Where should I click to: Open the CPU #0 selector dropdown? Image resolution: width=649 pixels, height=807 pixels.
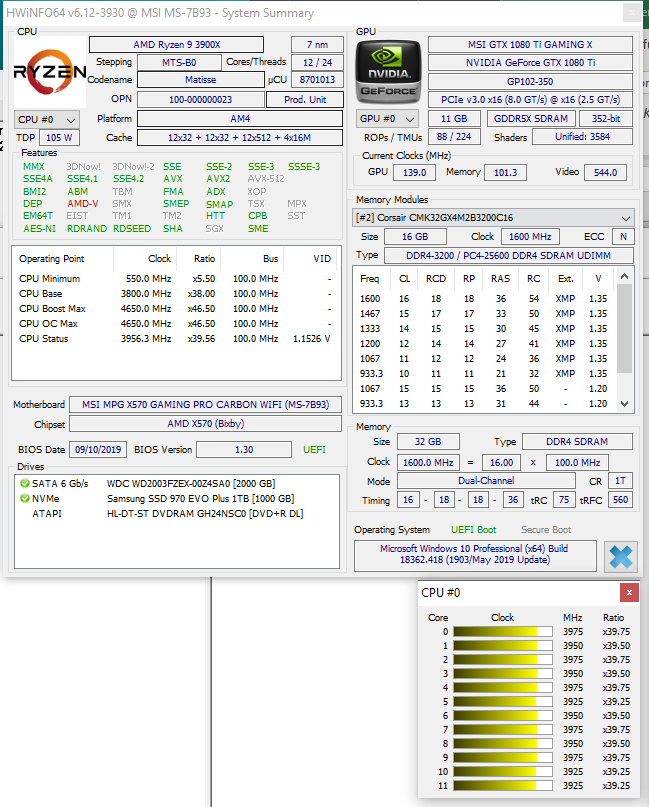click(x=47, y=119)
